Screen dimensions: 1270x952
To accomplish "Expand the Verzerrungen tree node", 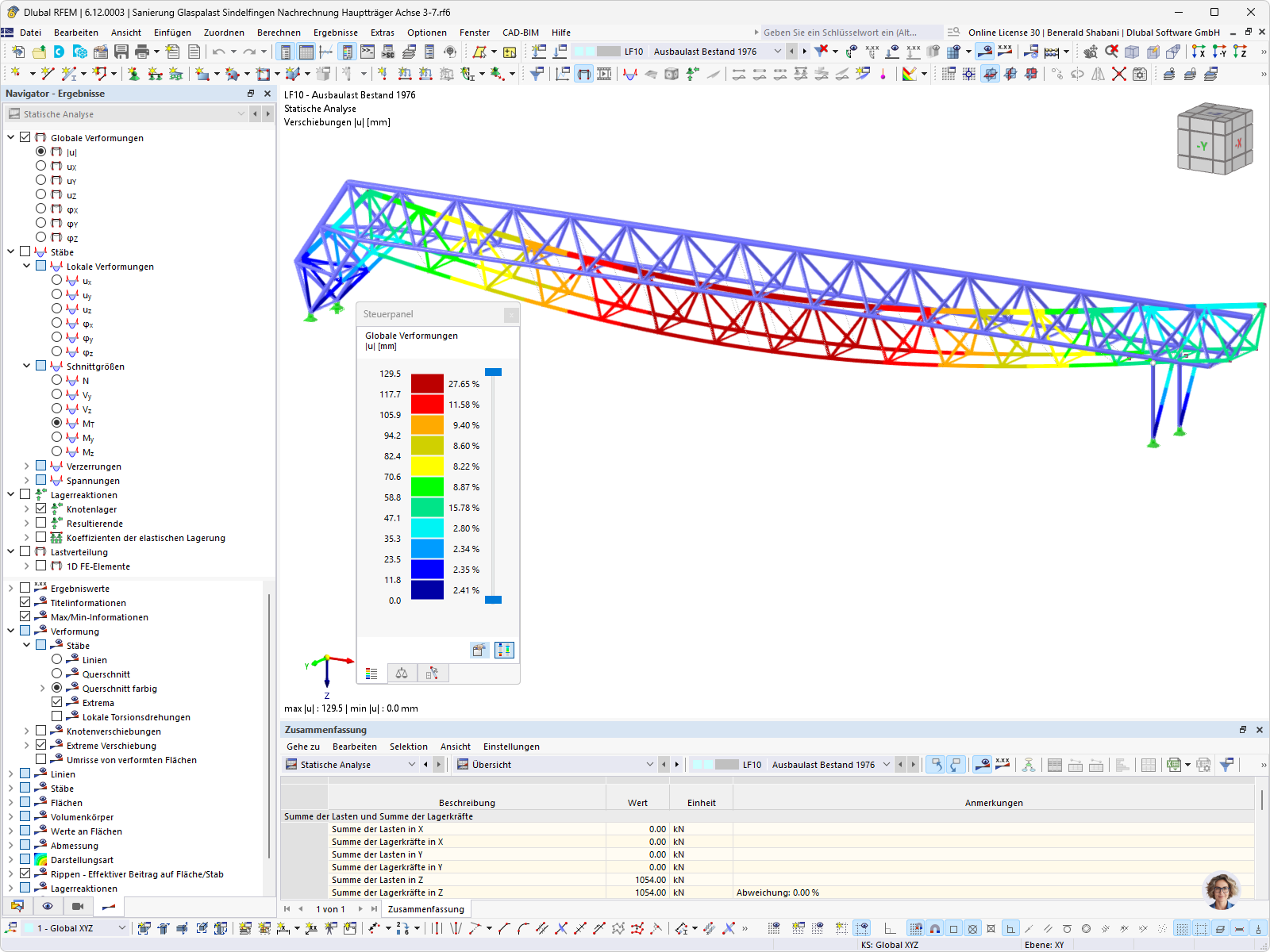I will tap(26, 466).
